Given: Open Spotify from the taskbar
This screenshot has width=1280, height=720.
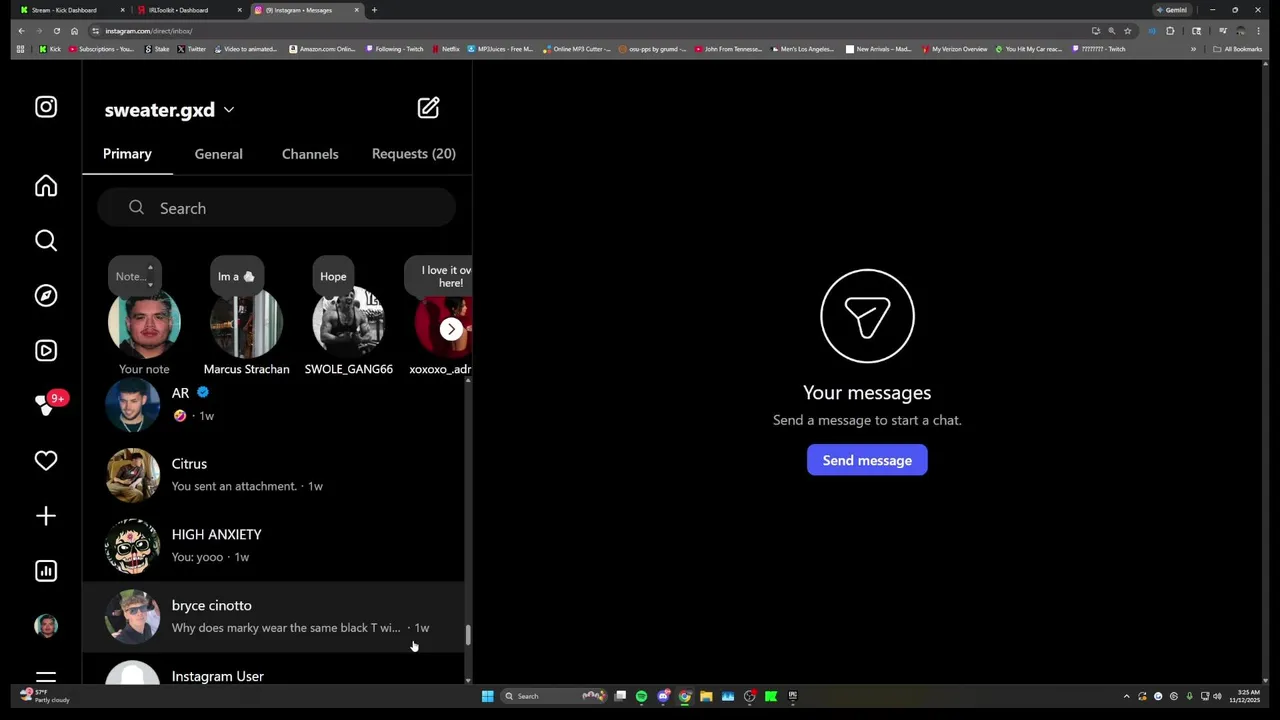Looking at the screenshot, I should [x=641, y=696].
